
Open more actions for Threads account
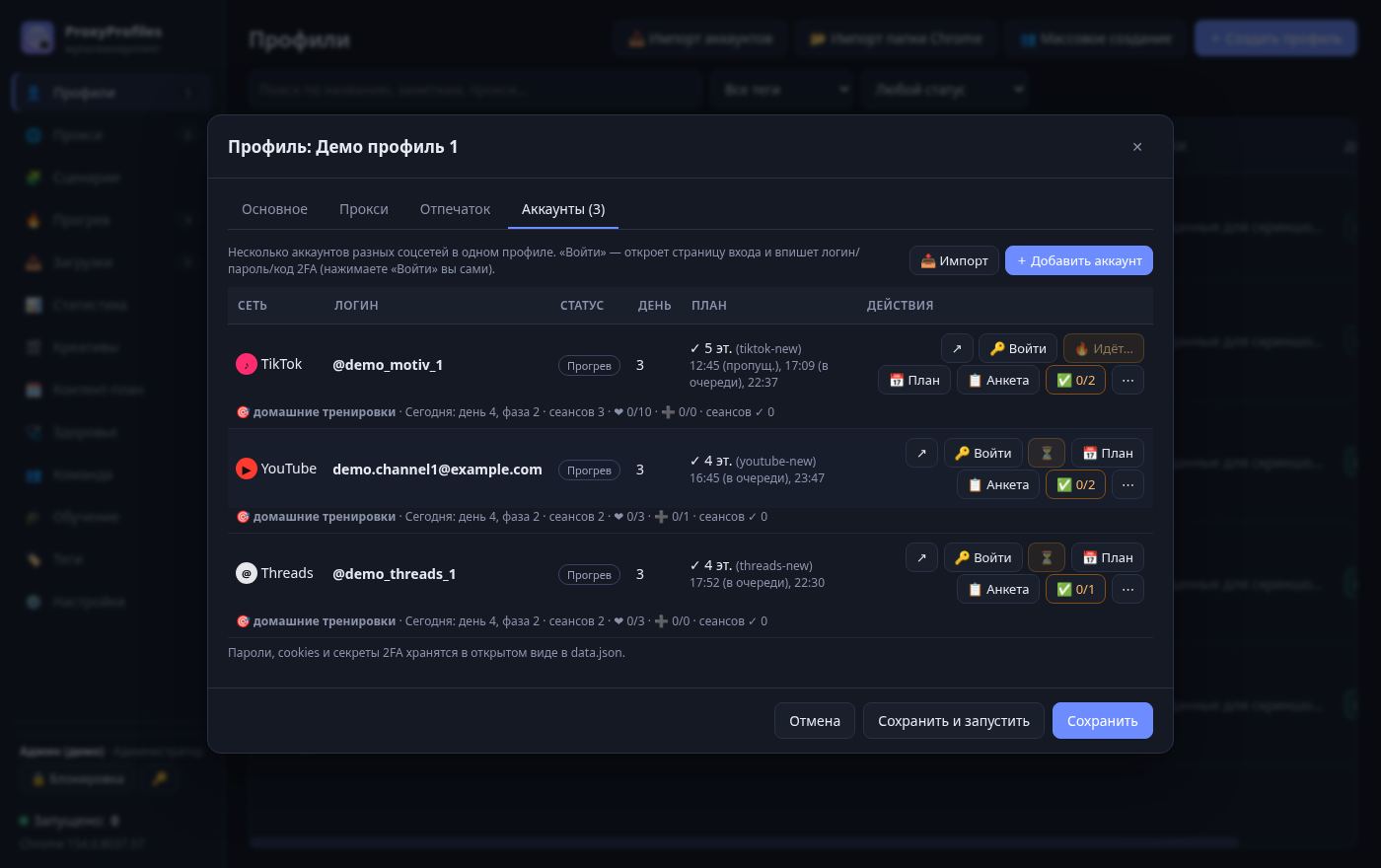click(x=1127, y=589)
